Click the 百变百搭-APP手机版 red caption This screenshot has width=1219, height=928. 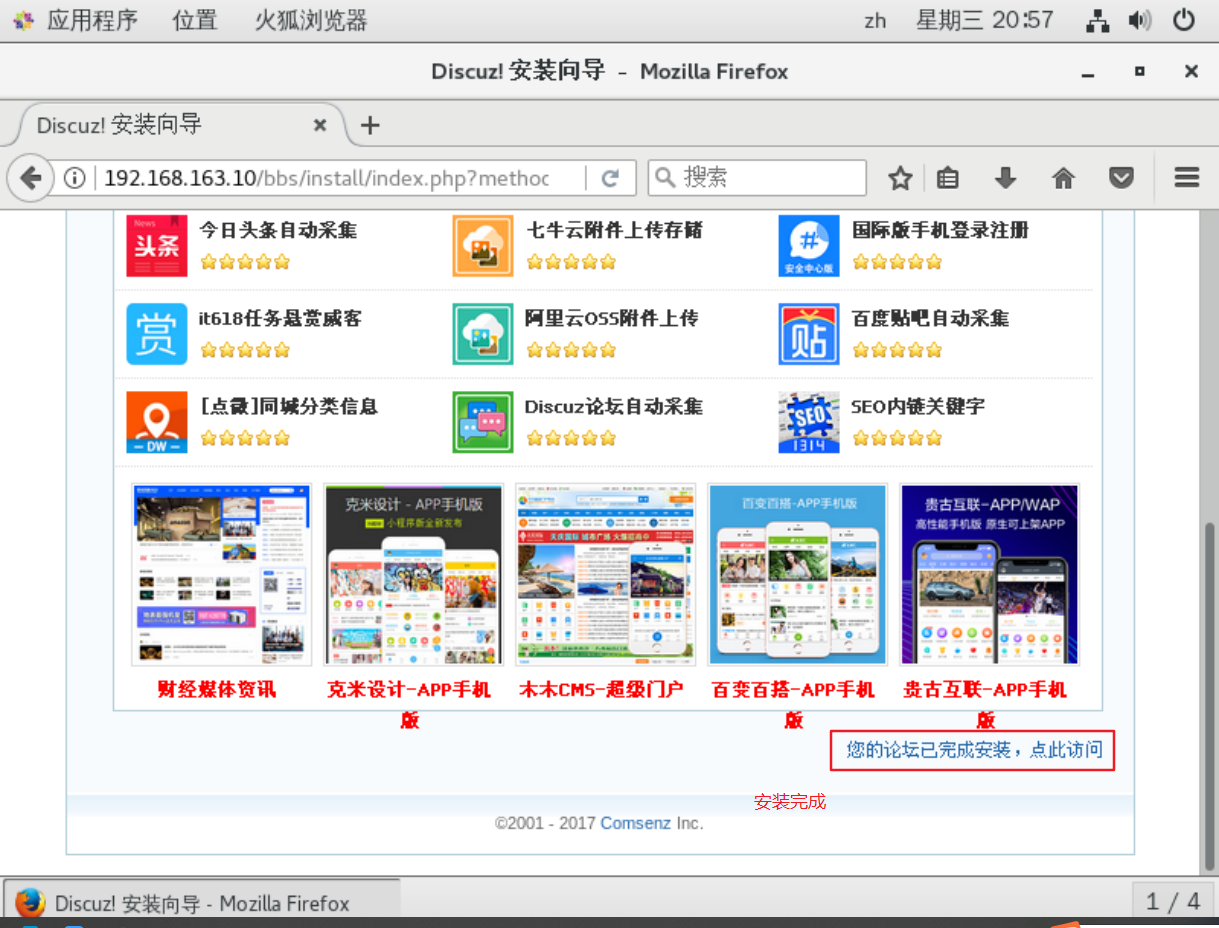[x=793, y=704]
